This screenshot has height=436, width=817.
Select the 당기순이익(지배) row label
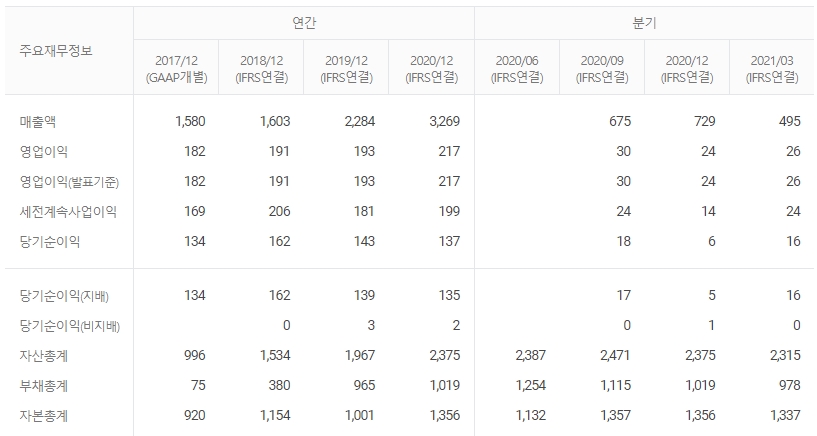pos(64,296)
